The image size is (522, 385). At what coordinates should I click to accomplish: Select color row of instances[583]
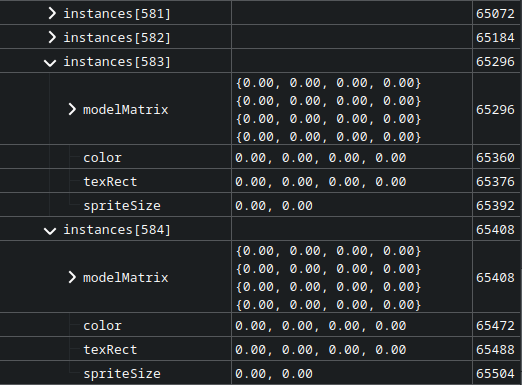(x=260, y=157)
